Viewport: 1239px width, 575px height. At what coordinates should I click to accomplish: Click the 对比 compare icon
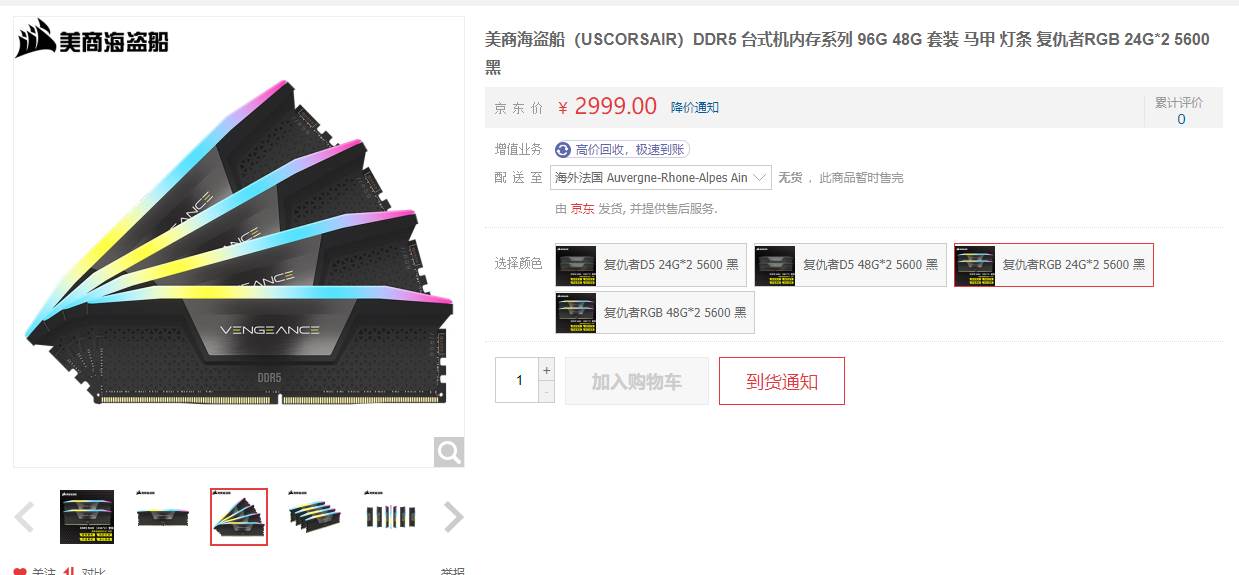pyautogui.click(x=70, y=572)
